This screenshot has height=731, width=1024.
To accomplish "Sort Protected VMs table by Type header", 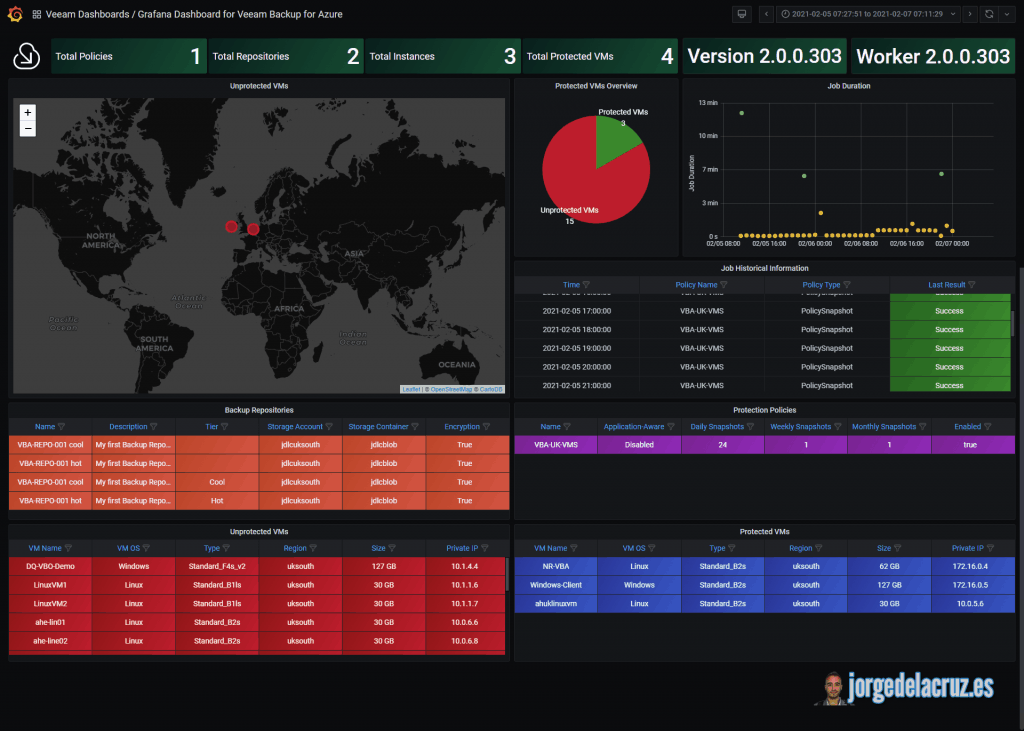I will point(718,548).
